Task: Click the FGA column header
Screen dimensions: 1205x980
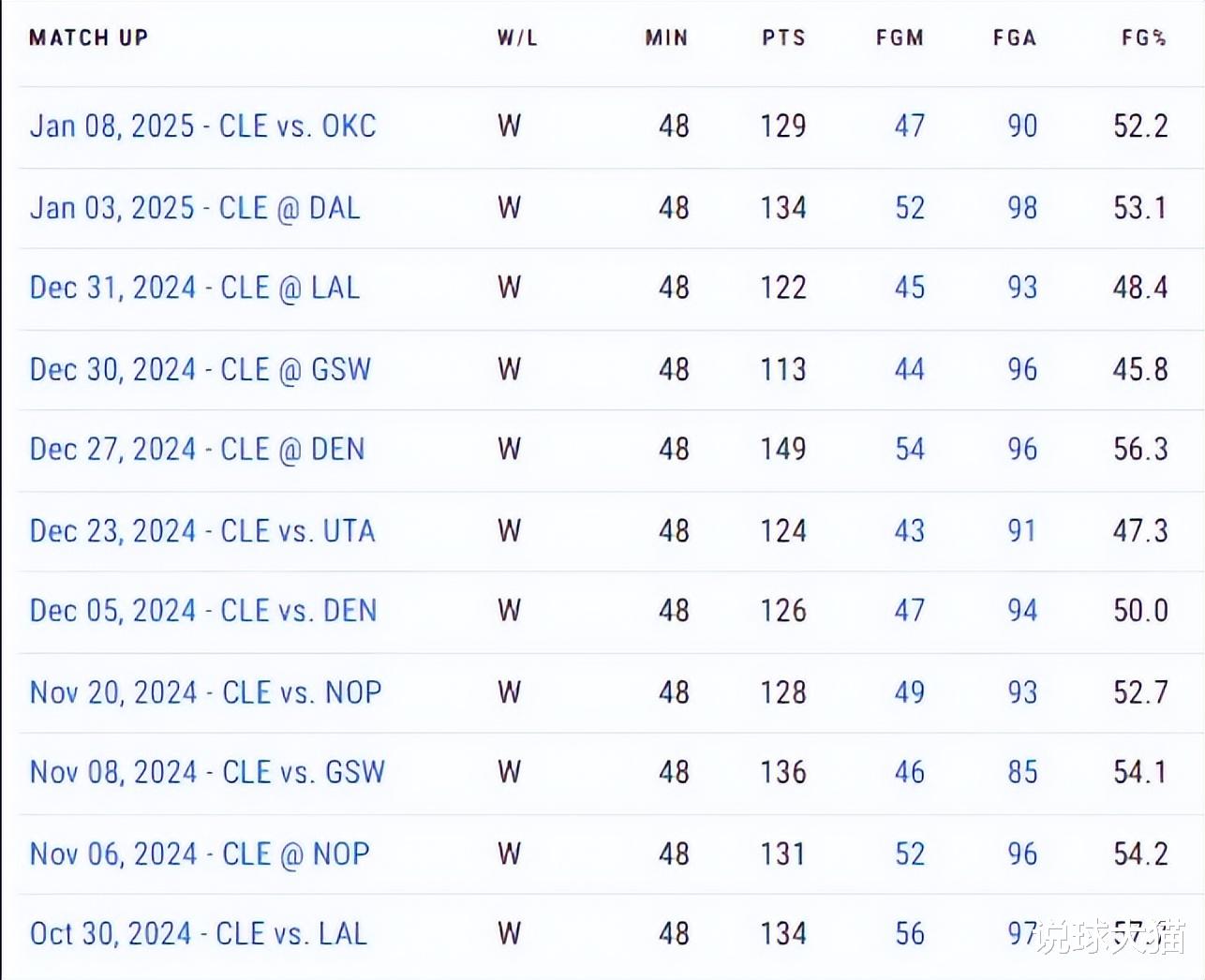Action: (x=1015, y=38)
